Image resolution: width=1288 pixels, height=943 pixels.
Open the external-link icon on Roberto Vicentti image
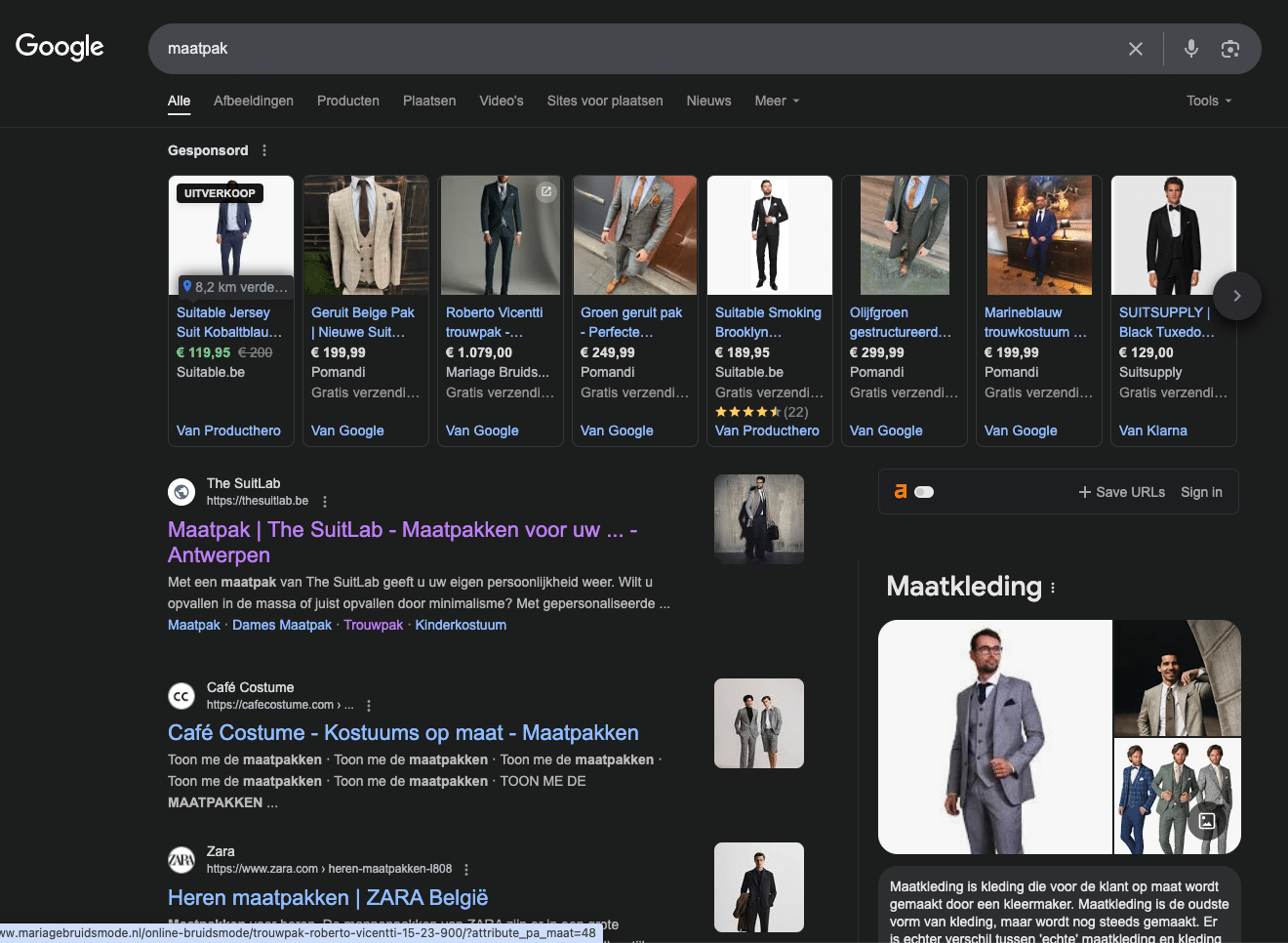546,191
